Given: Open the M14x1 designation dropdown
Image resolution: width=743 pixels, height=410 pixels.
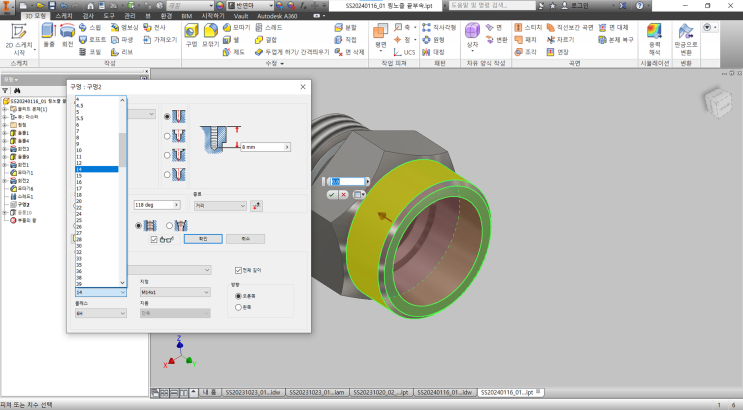Looking at the screenshot, I should coord(176,292).
